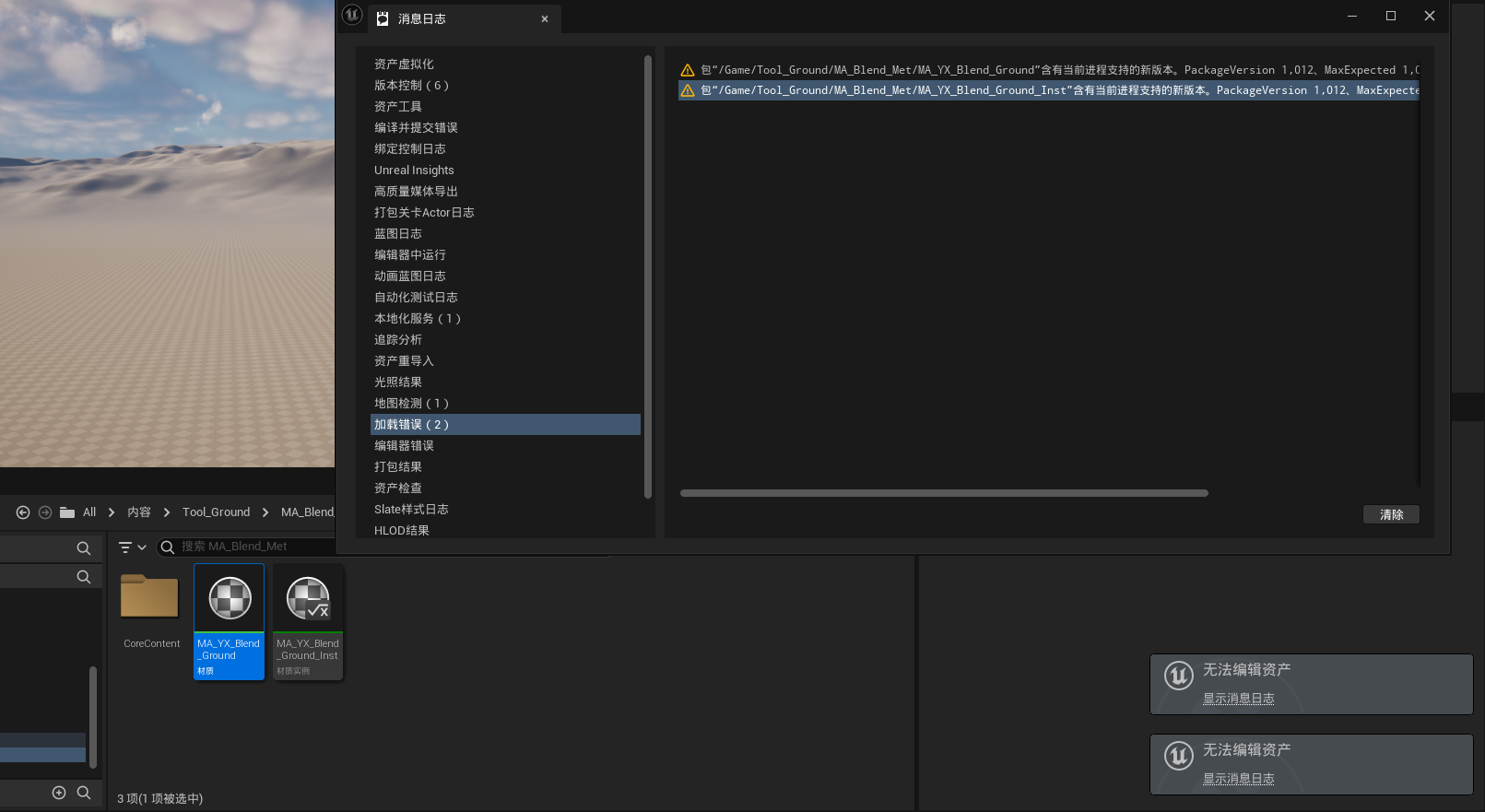Click sources panel vertical scrollbar
Screen dimensions: 1485x812
[x=92, y=717]
